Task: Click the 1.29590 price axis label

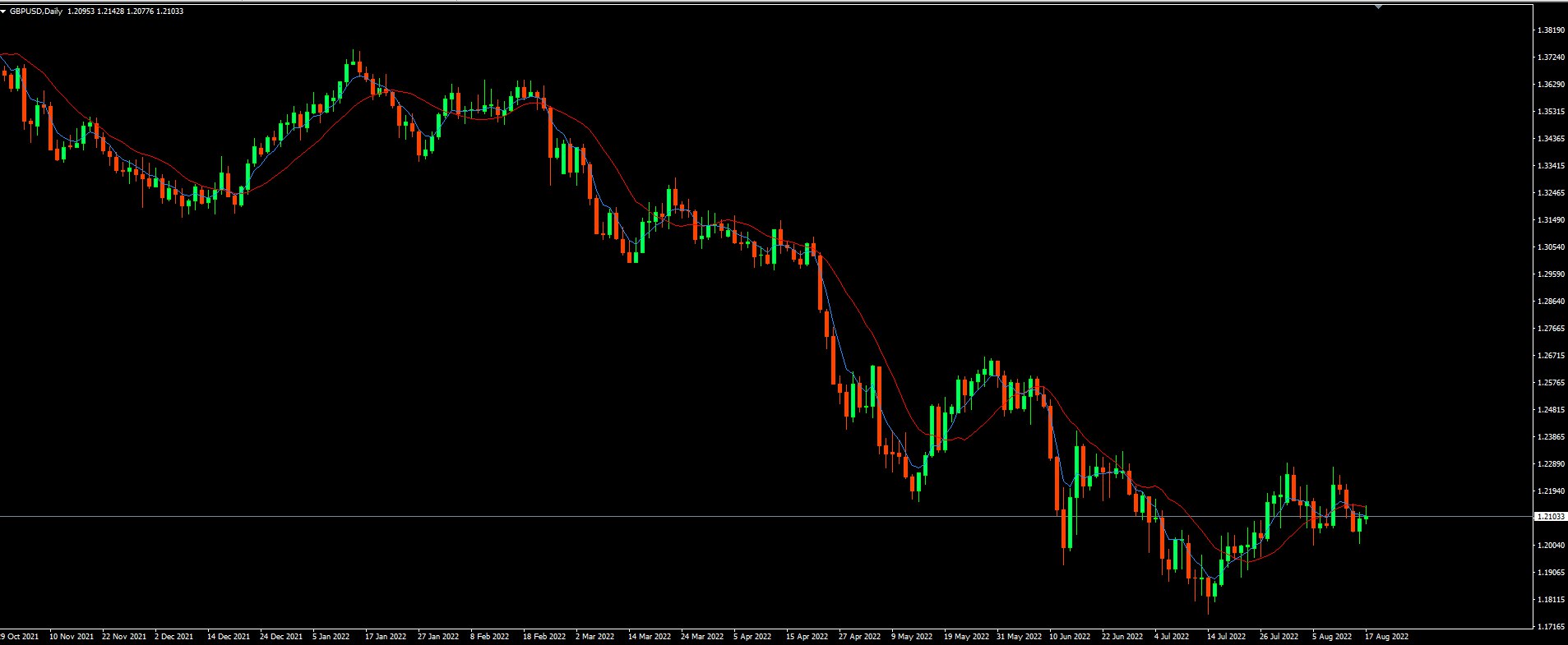Action: tap(1550, 274)
